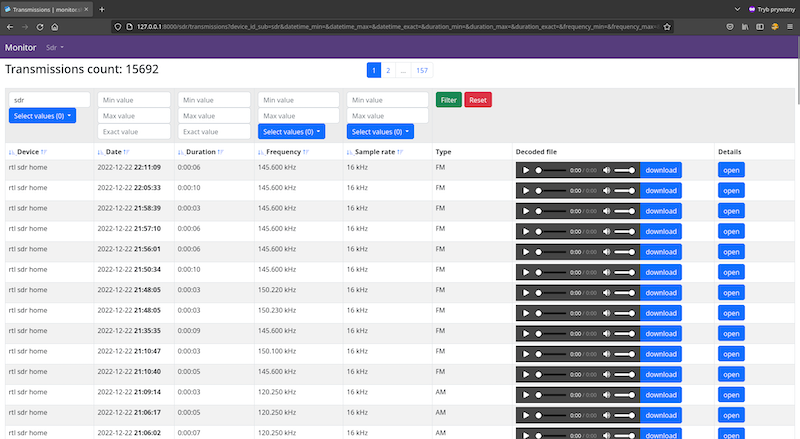Download the 22:11:09 transmission file

pyautogui.click(x=661, y=170)
